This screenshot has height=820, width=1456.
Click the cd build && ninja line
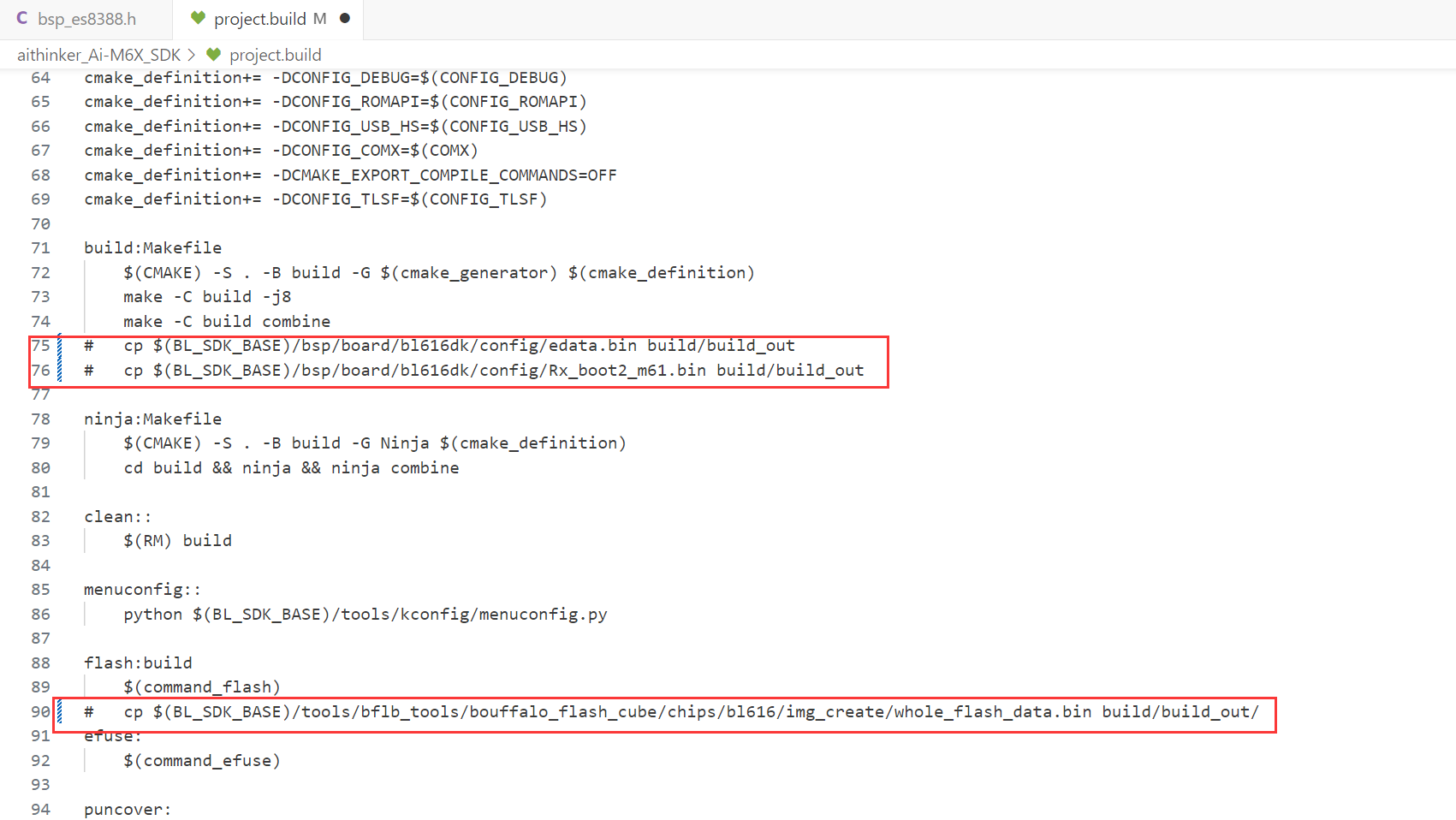tap(291, 468)
